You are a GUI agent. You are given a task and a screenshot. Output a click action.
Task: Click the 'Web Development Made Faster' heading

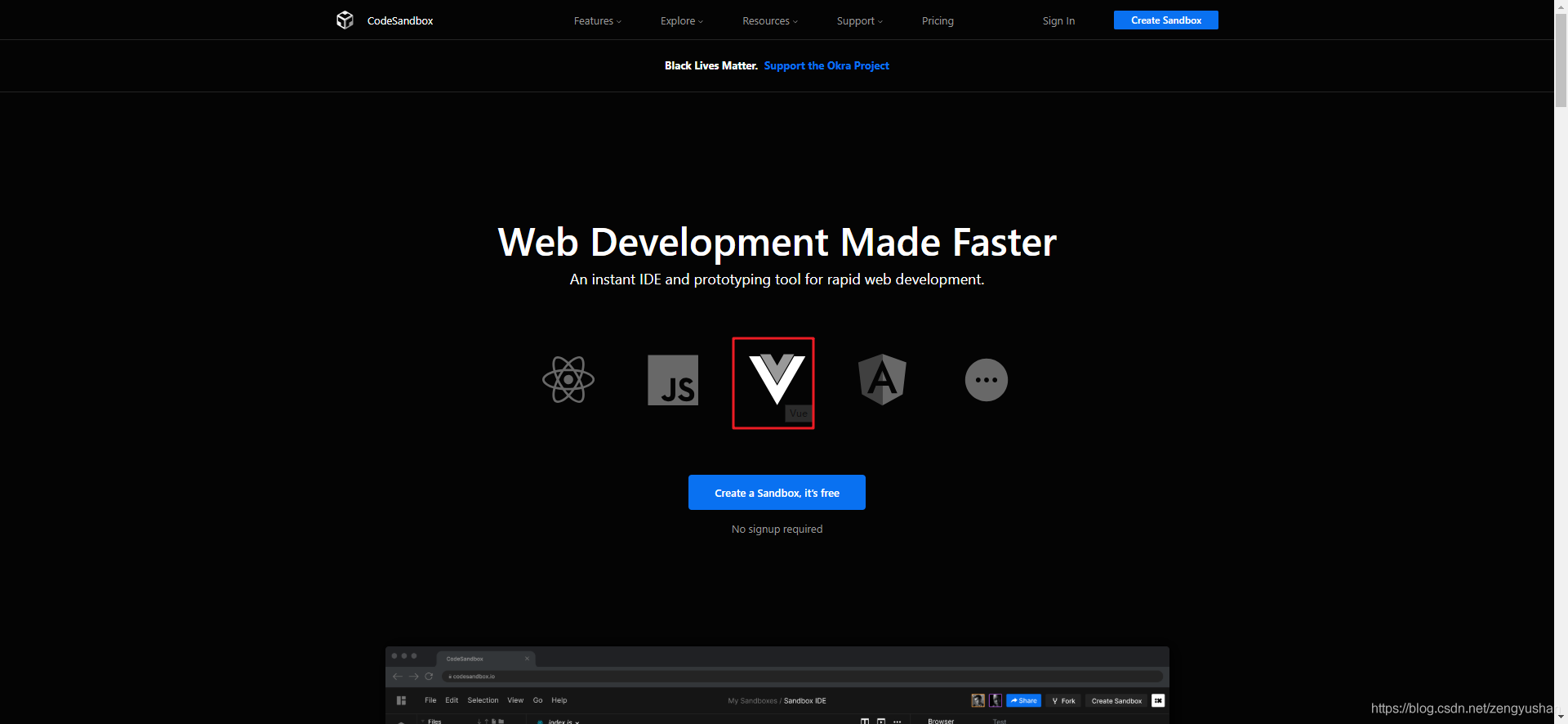777,242
